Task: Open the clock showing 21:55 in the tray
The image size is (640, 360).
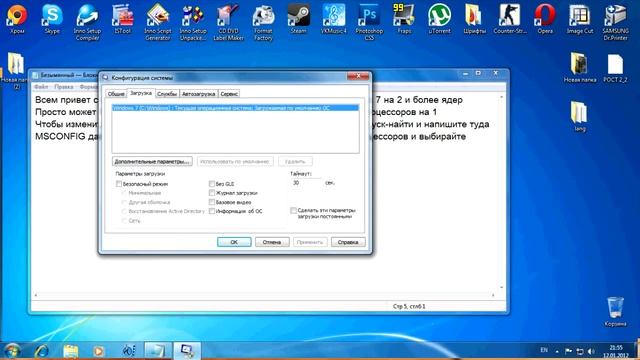Action: point(616,351)
